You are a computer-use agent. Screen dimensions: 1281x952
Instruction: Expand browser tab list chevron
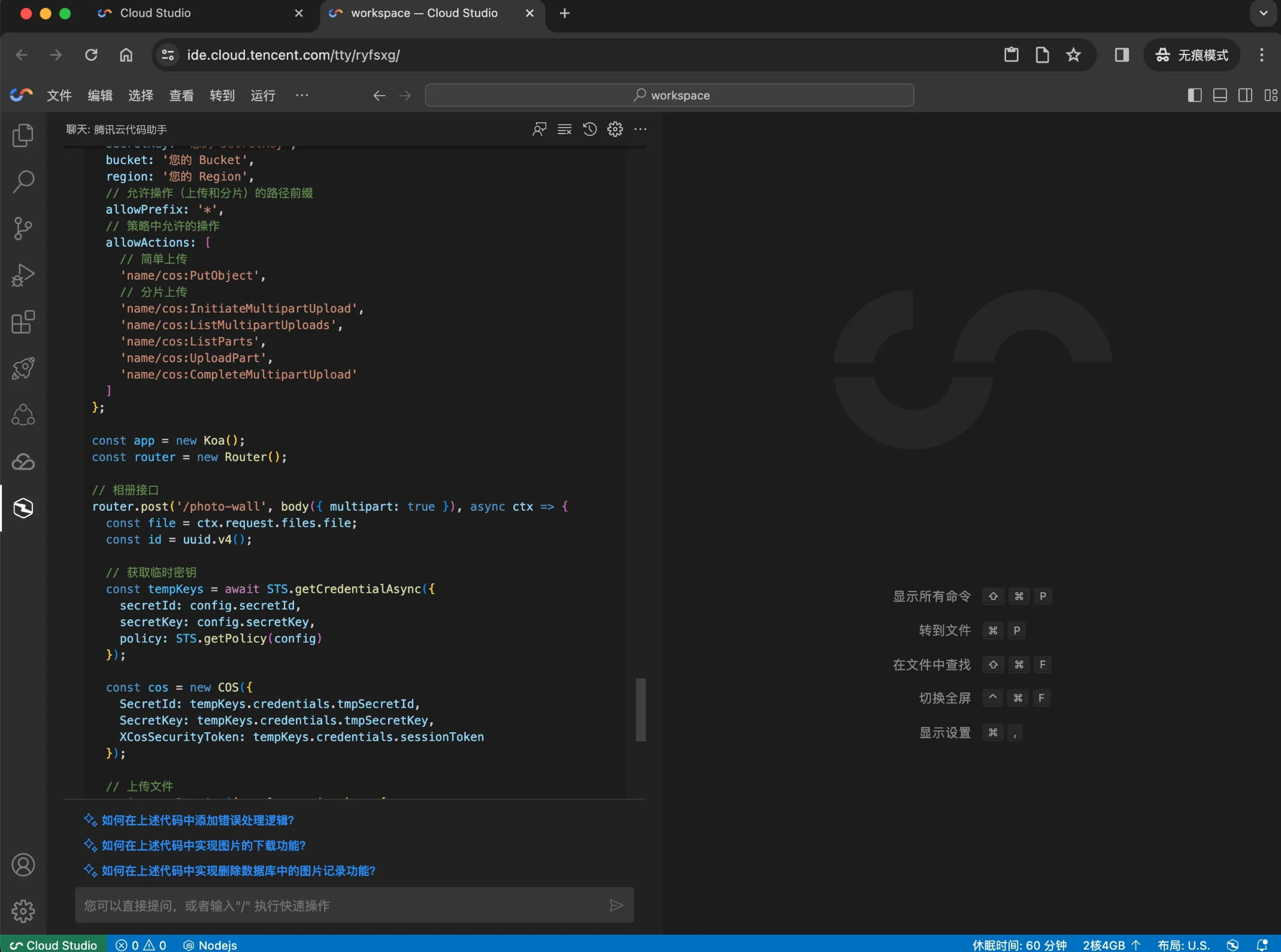pos(1263,13)
